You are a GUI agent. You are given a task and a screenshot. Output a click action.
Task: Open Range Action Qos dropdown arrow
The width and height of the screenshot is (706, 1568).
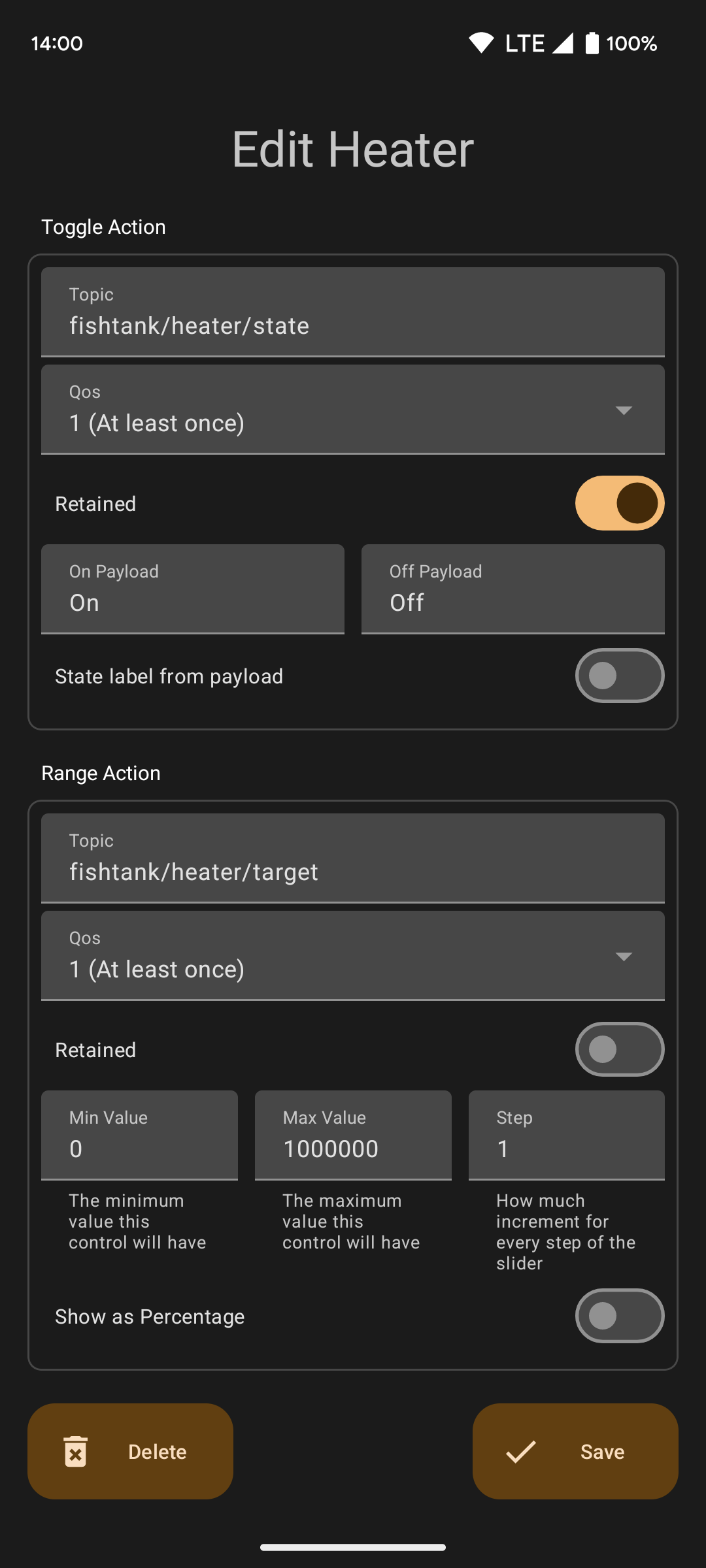tap(624, 956)
